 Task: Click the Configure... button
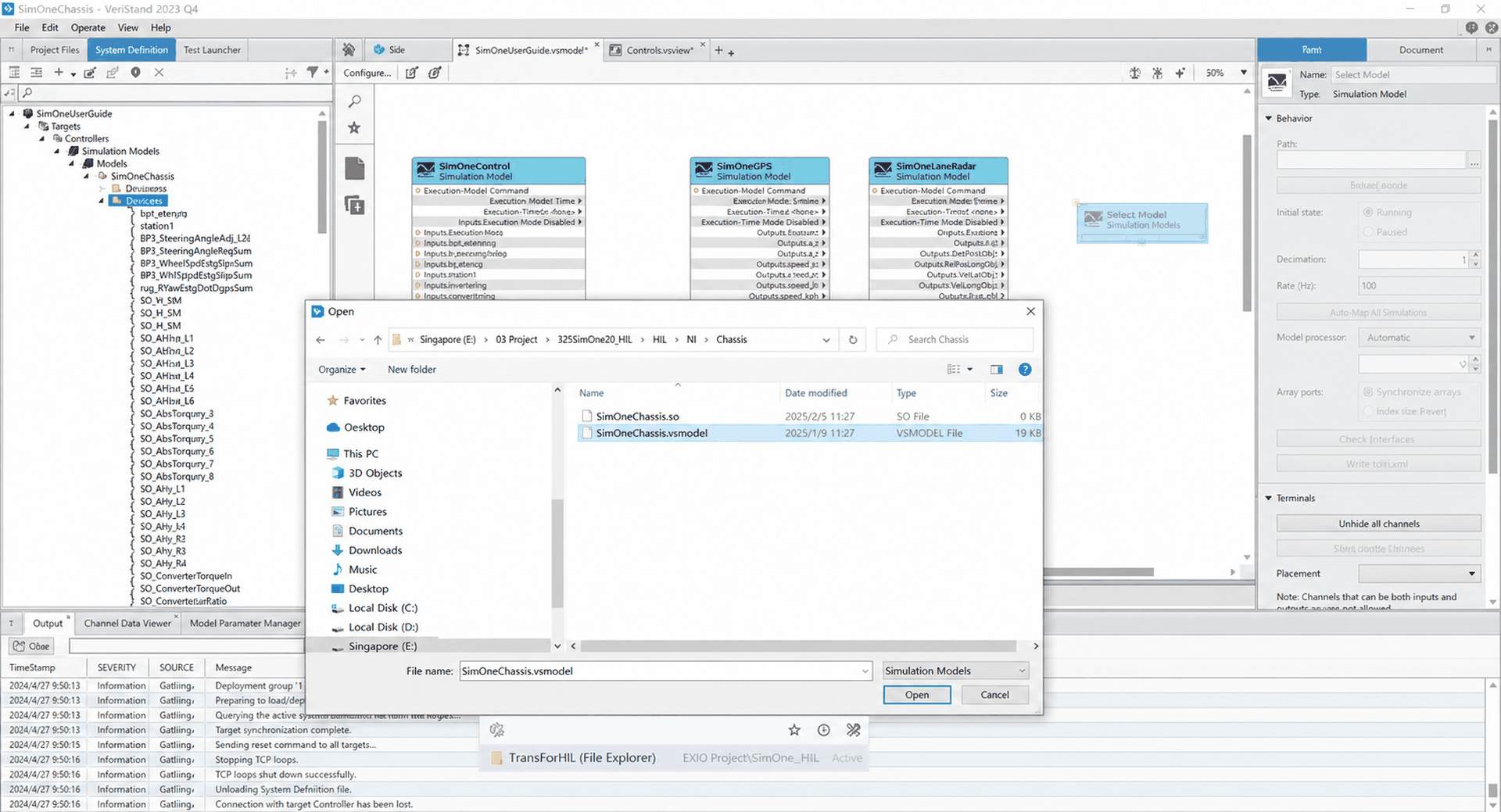click(x=367, y=73)
